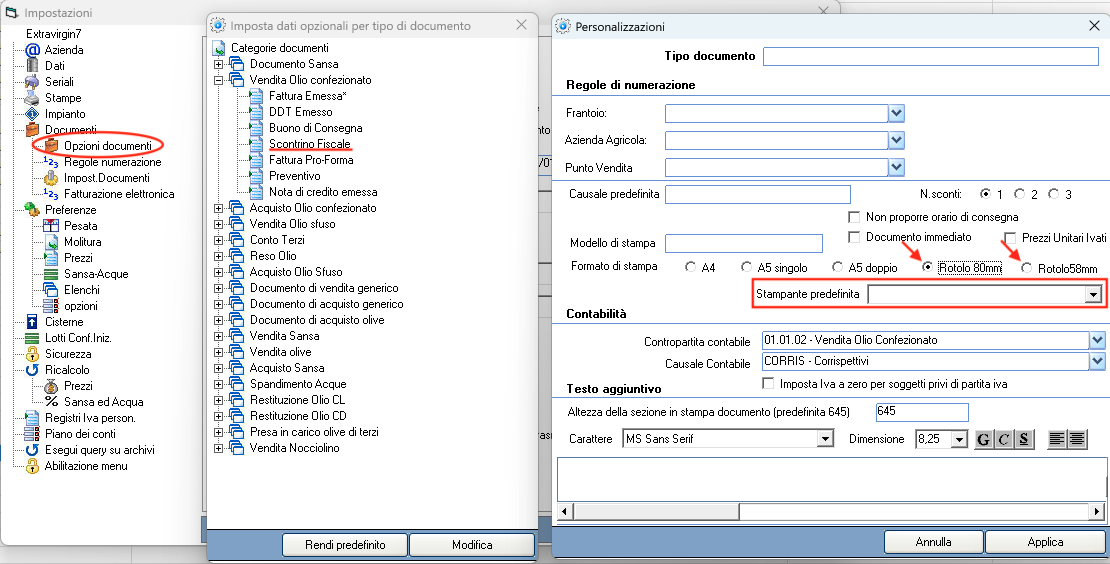Click the Piano dei conti icon
1110x564 pixels.
[x=33, y=434]
